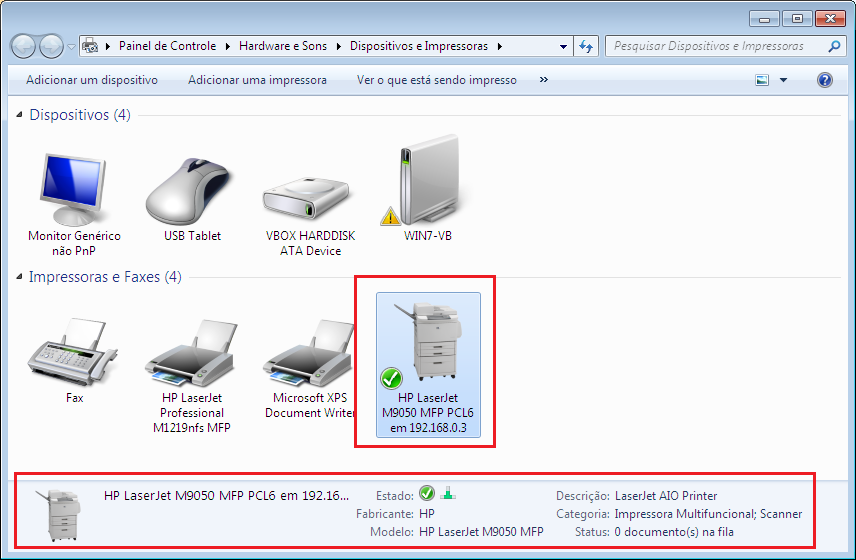Expand arrow after Hardware e Sons breadcrumb
Screen dimensions: 856x560
click(x=338, y=46)
